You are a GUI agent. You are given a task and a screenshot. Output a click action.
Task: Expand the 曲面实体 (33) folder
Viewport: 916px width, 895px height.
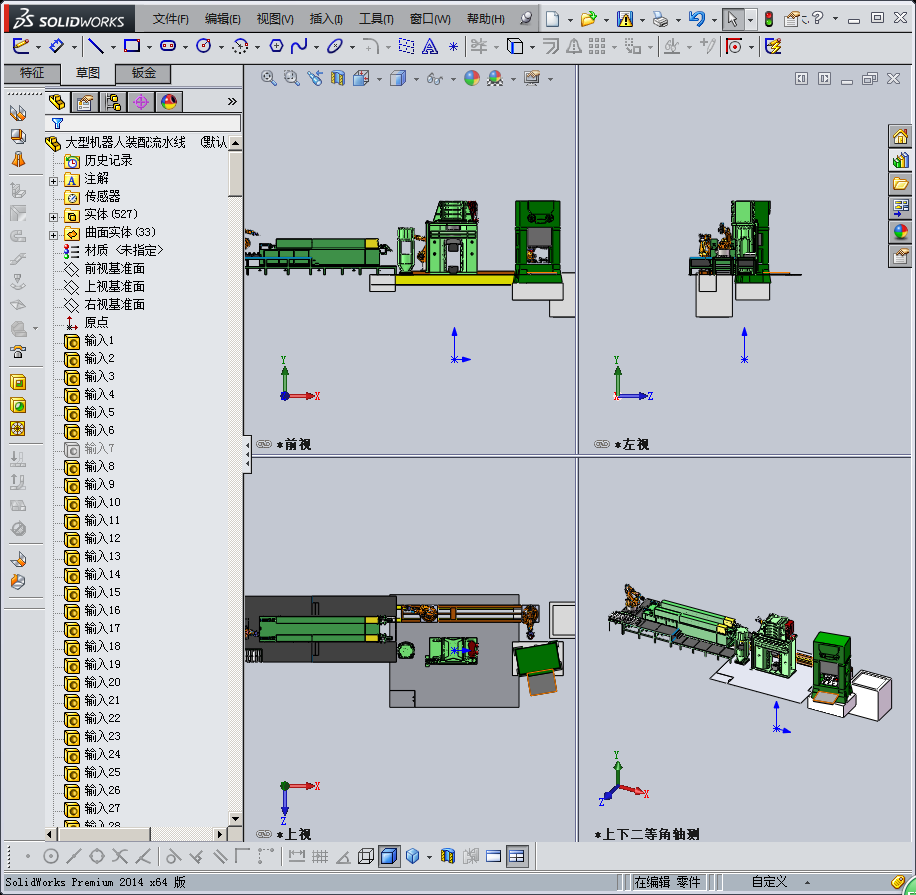[54, 234]
